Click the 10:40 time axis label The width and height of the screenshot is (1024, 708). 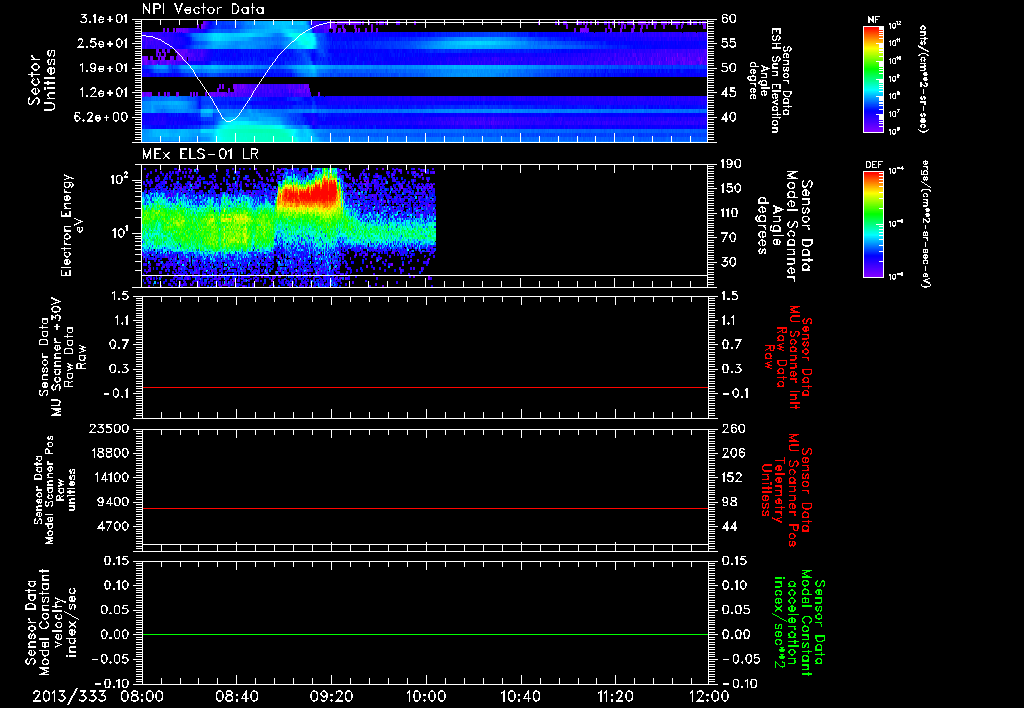coord(520,696)
